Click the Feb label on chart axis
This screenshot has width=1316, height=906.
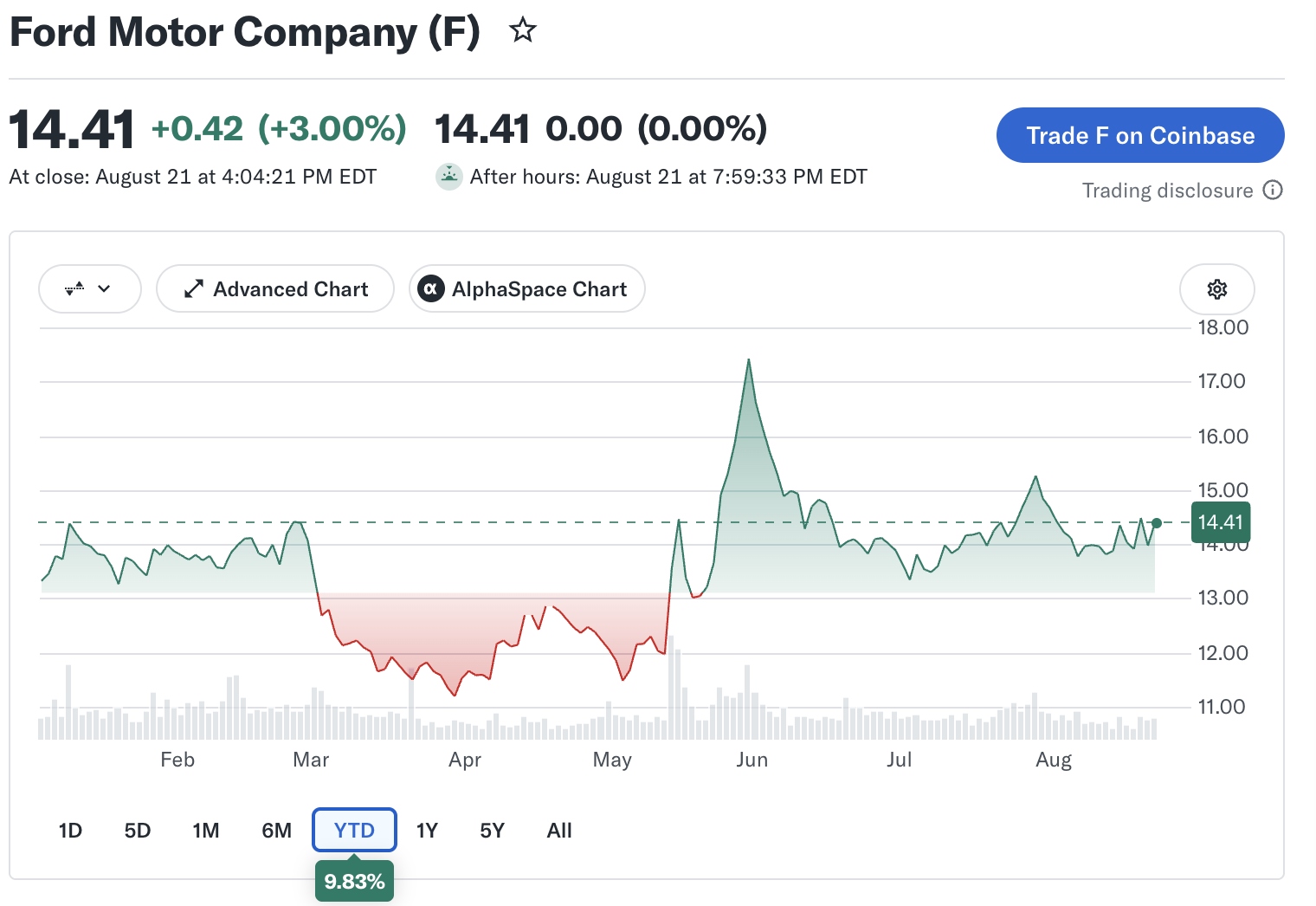pos(177,760)
